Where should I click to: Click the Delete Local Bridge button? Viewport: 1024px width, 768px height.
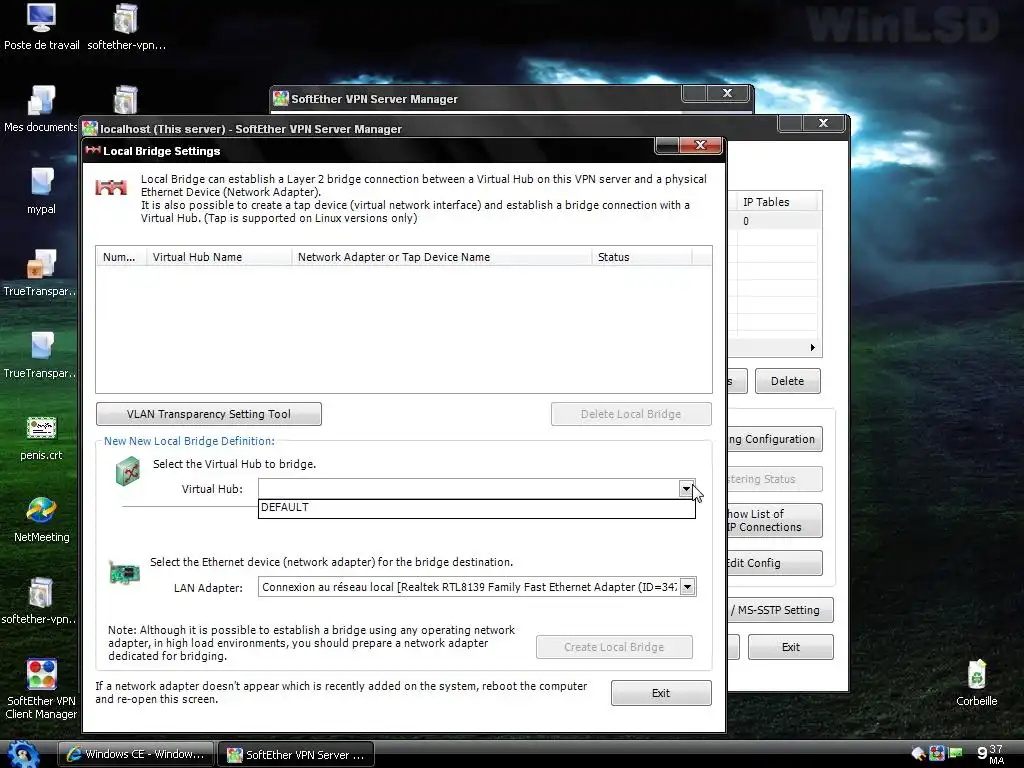coord(631,414)
